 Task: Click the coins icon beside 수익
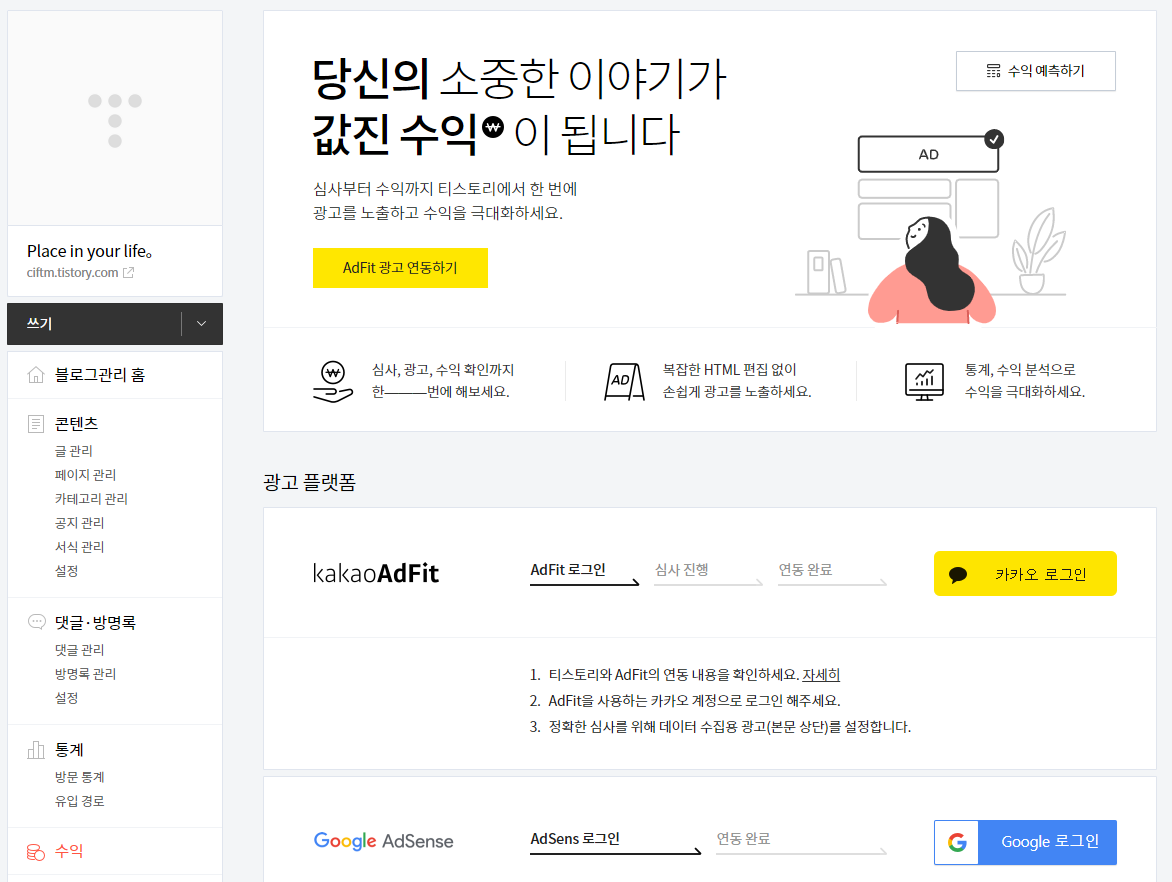[x=36, y=851]
